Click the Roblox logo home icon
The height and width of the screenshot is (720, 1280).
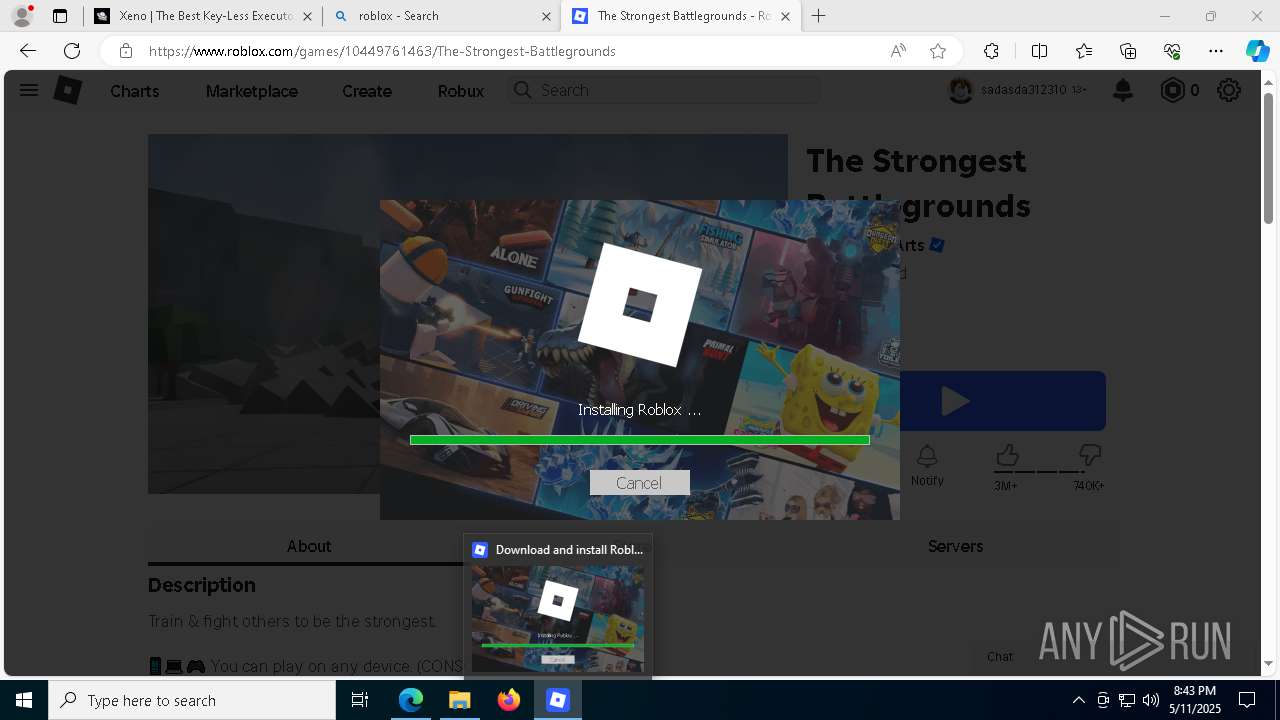pyautogui.click(x=67, y=90)
